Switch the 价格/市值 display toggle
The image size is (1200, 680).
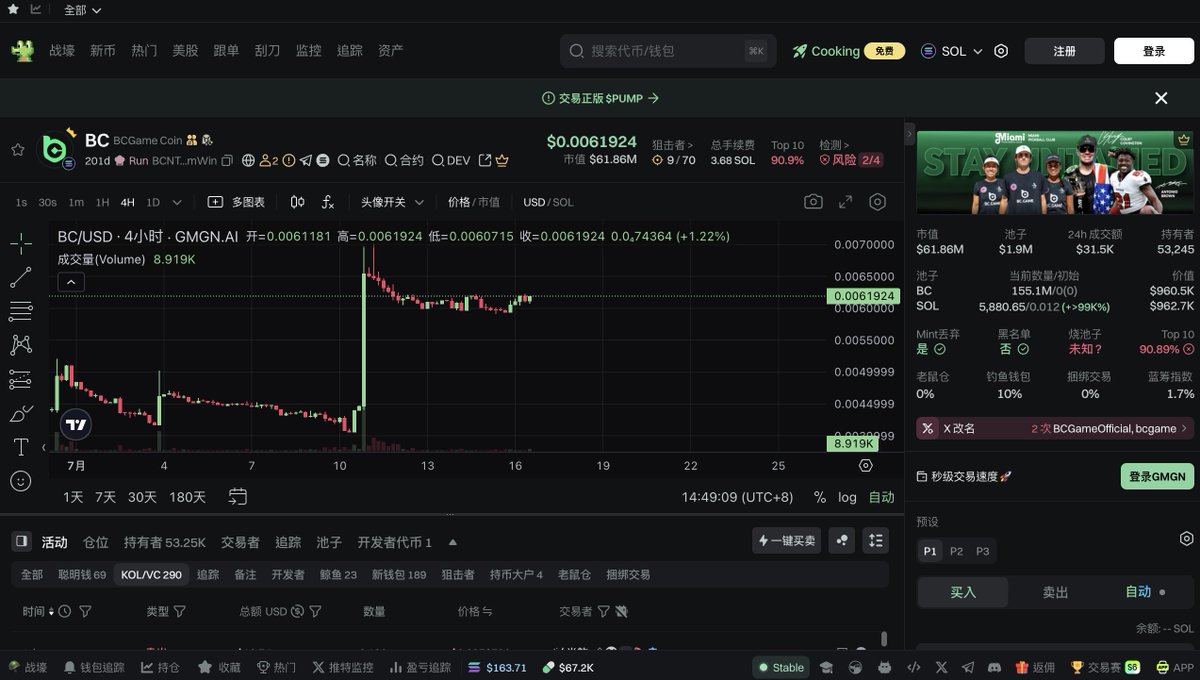pyautogui.click(x=474, y=202)
